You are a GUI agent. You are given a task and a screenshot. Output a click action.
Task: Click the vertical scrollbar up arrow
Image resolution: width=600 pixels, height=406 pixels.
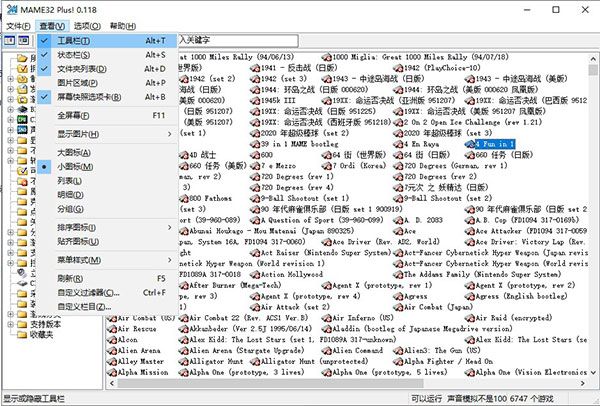click(593, 59)
